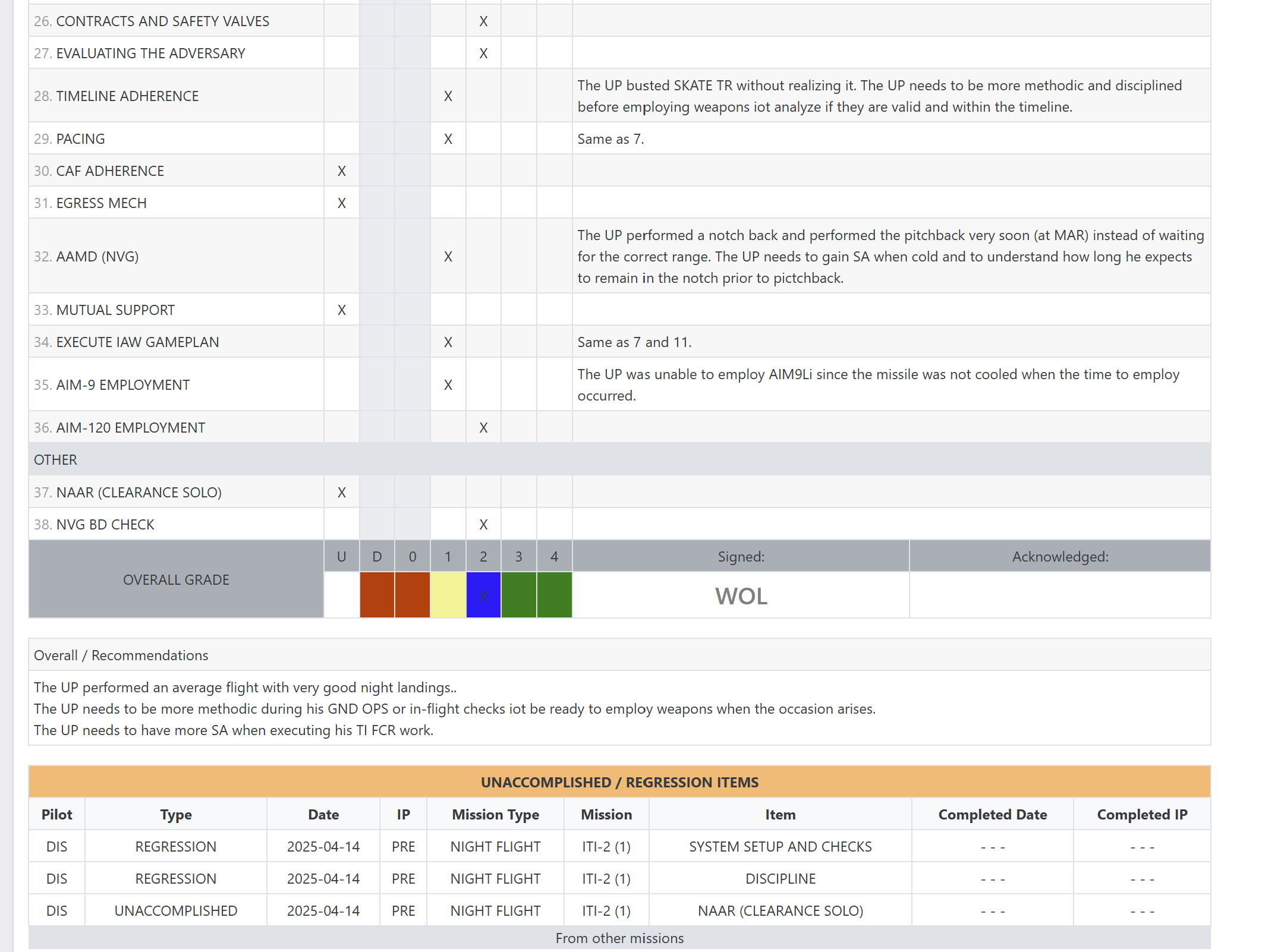1284x952 pixels.
Task: Click the X grade for NVG BD CHECK
Action: [483, 524]
